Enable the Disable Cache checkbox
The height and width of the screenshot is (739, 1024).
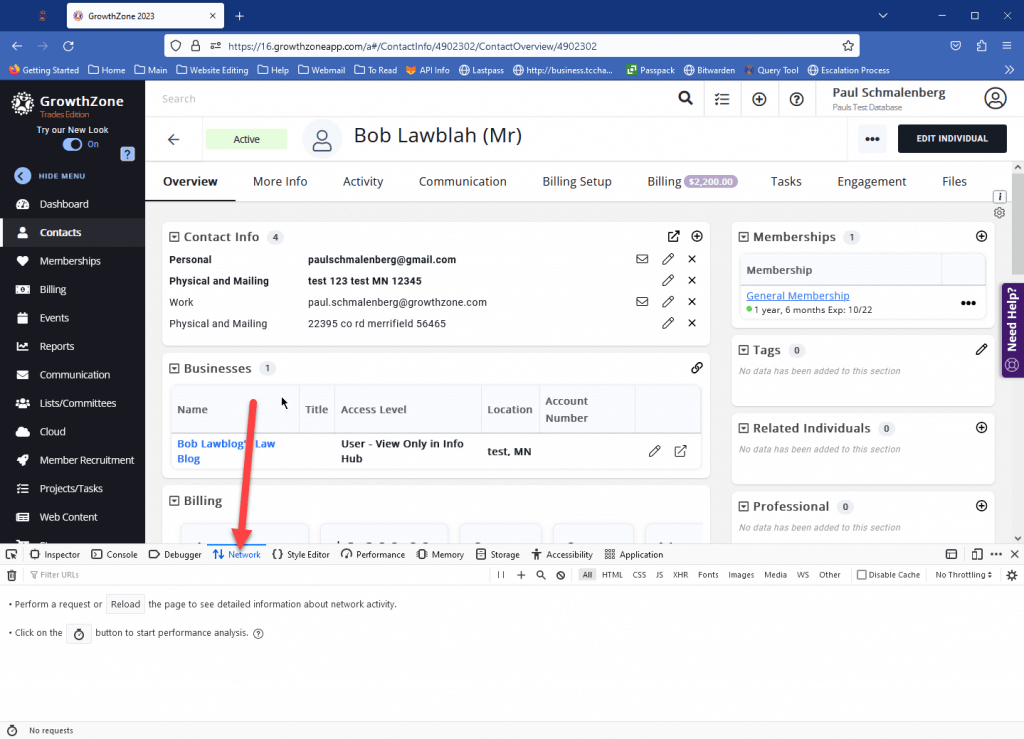[863, 574]
